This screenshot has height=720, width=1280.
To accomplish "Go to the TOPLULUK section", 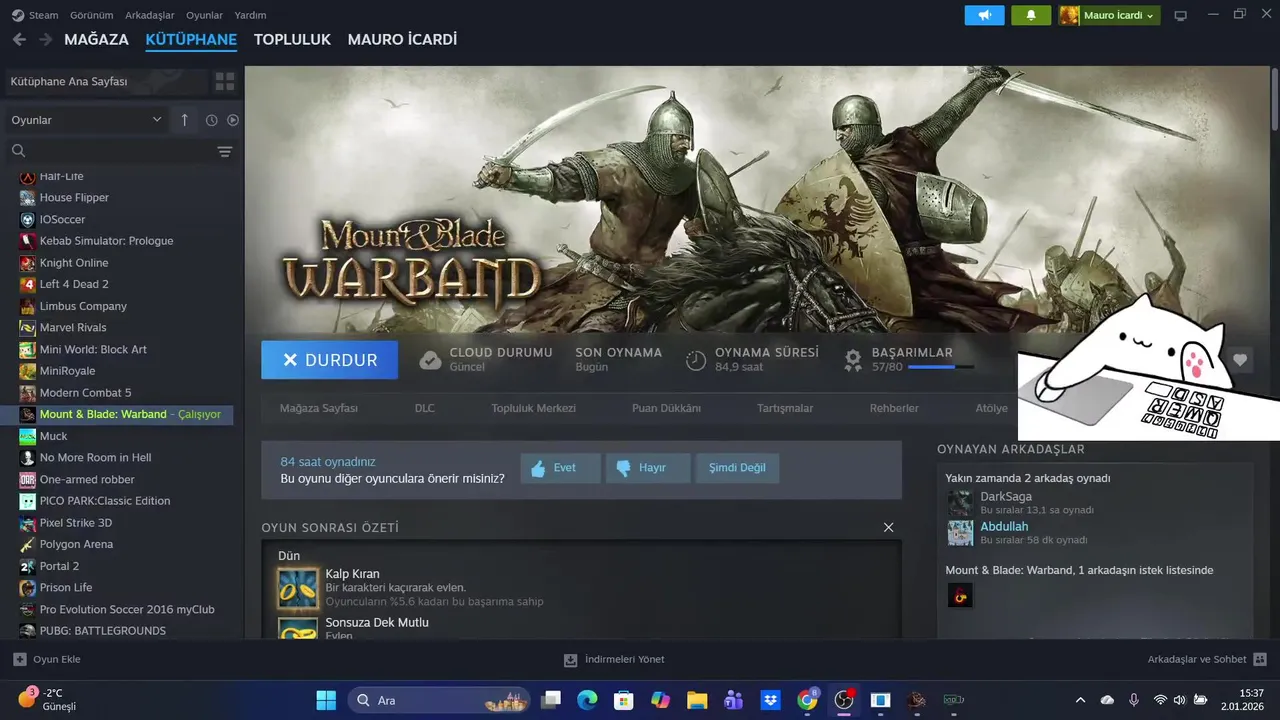I will pos(292,40).
